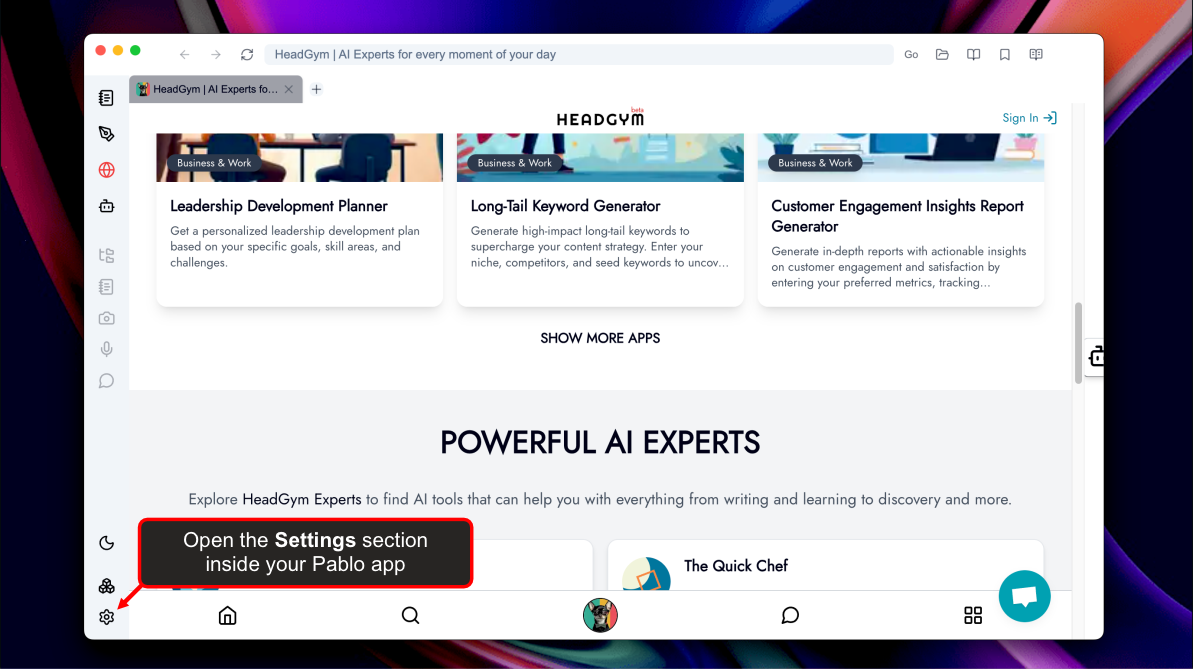Open the Leadership Development Planner card
Viewport: 1193px width, 669px height.
coord(300,220)
